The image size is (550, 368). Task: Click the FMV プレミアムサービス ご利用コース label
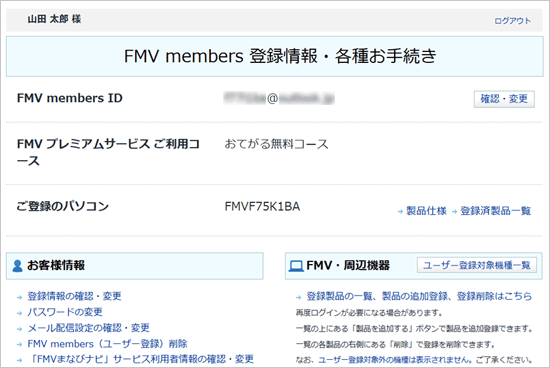point(108,152)
